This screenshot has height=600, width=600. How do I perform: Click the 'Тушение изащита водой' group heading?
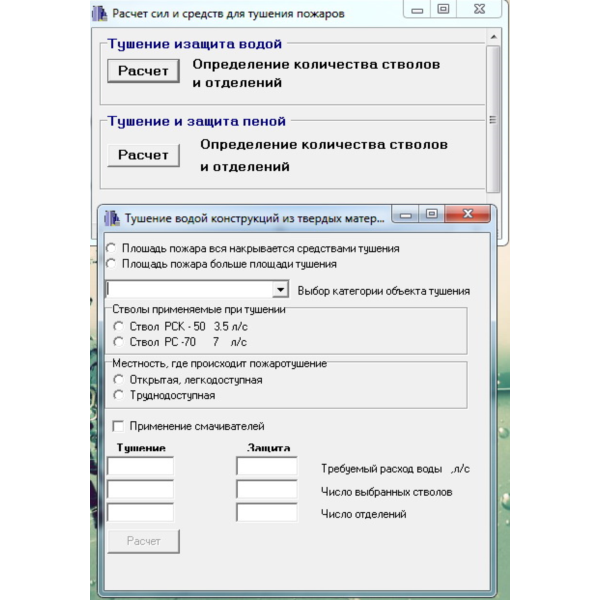(195, 44)
